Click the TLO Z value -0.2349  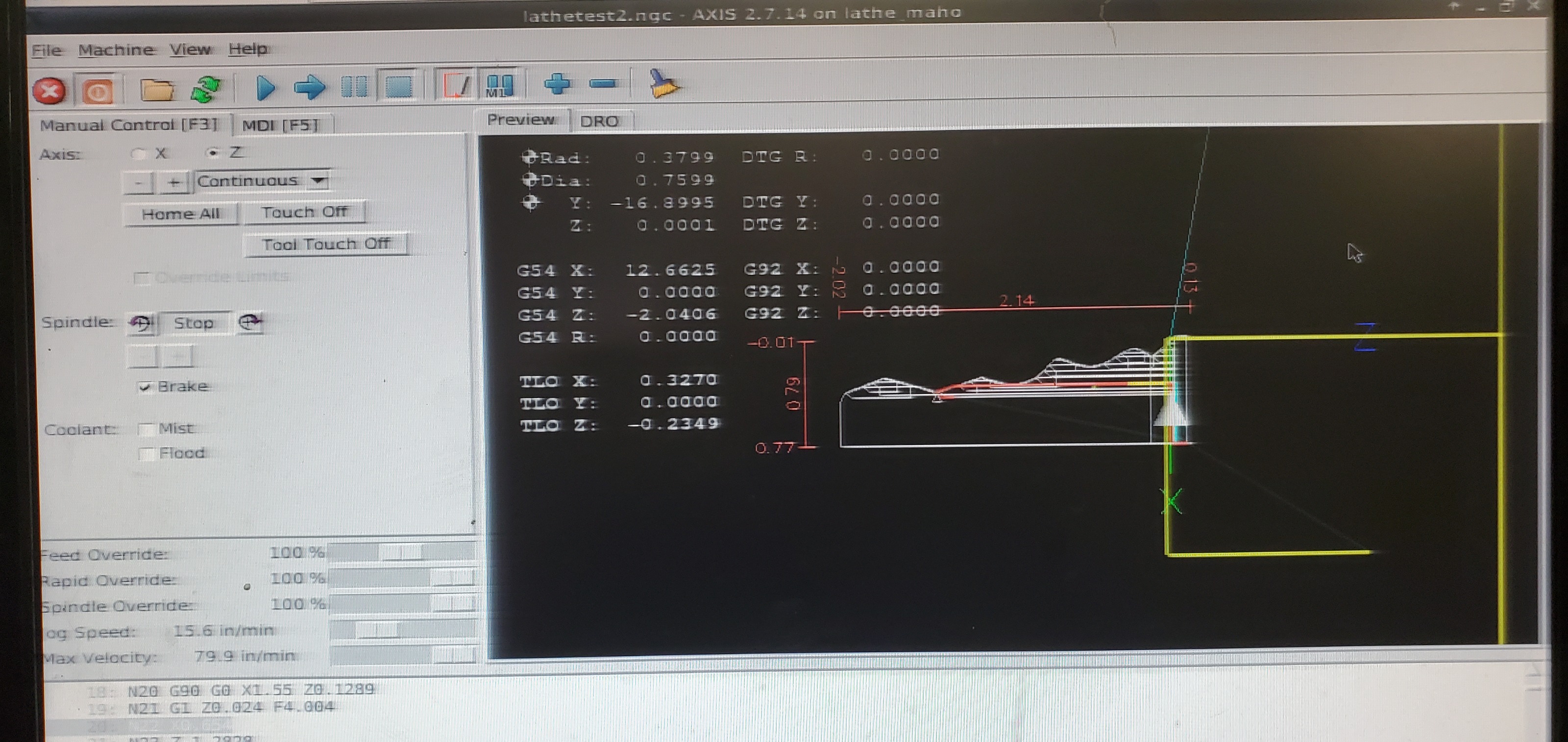[x=673, y=423]
